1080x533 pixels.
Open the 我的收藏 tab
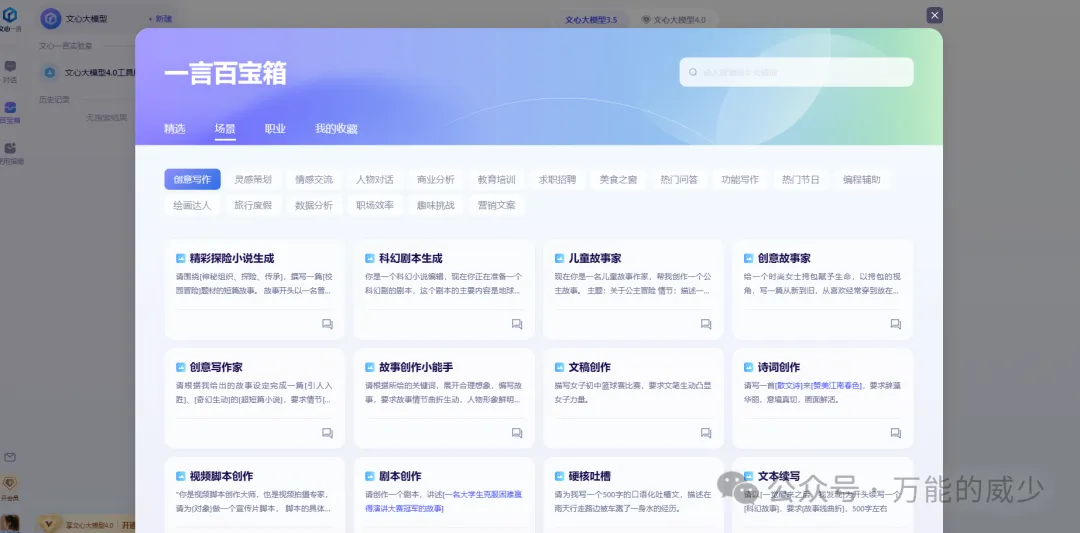pyautogui.click(x=336, y=129)
